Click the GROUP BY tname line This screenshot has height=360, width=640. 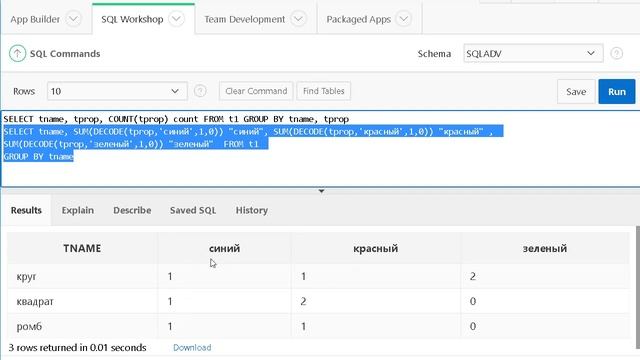click(38, 157)
